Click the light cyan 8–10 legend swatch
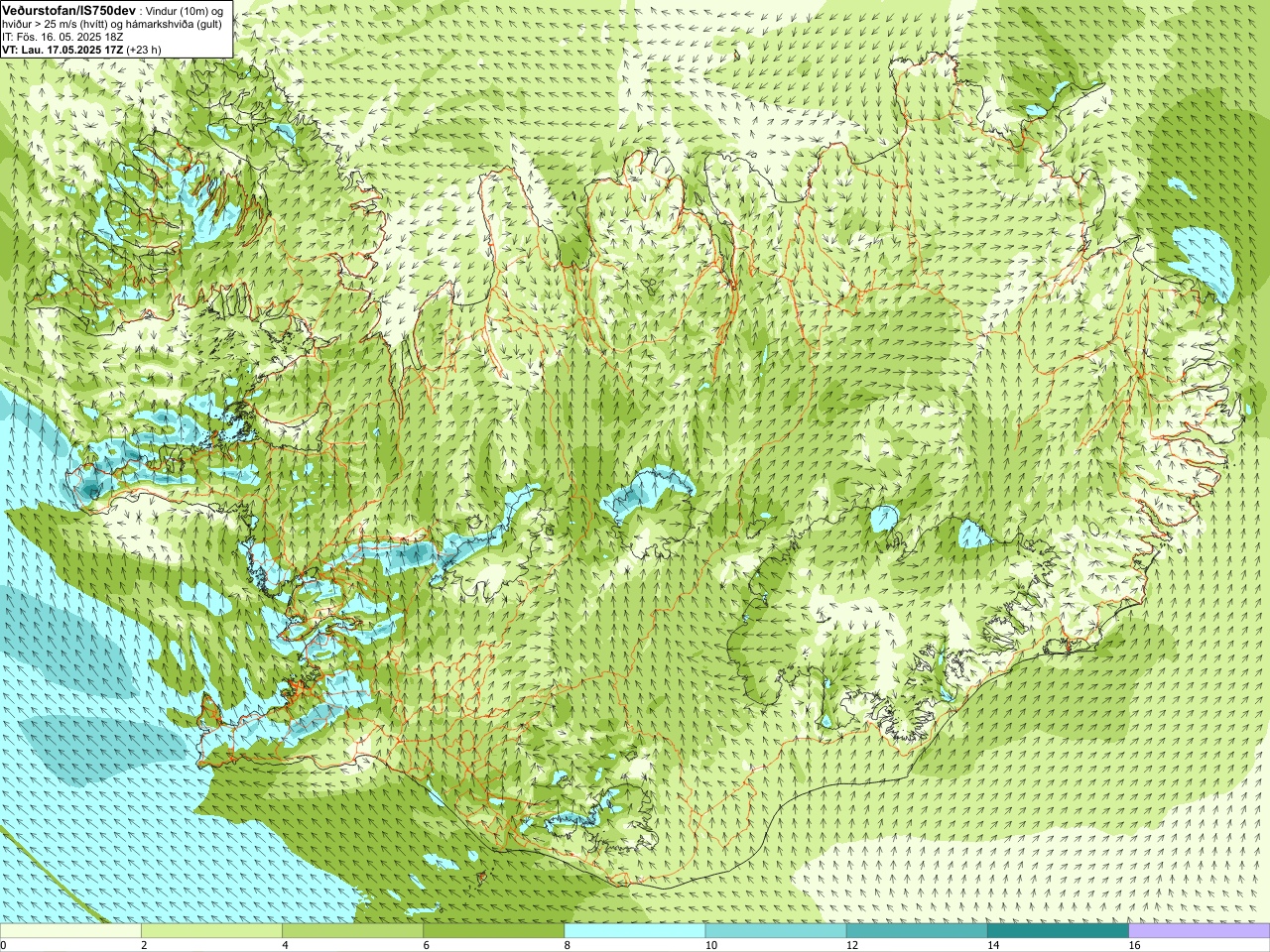This screenshot has width=1270, height=952. tap(634, 931)
